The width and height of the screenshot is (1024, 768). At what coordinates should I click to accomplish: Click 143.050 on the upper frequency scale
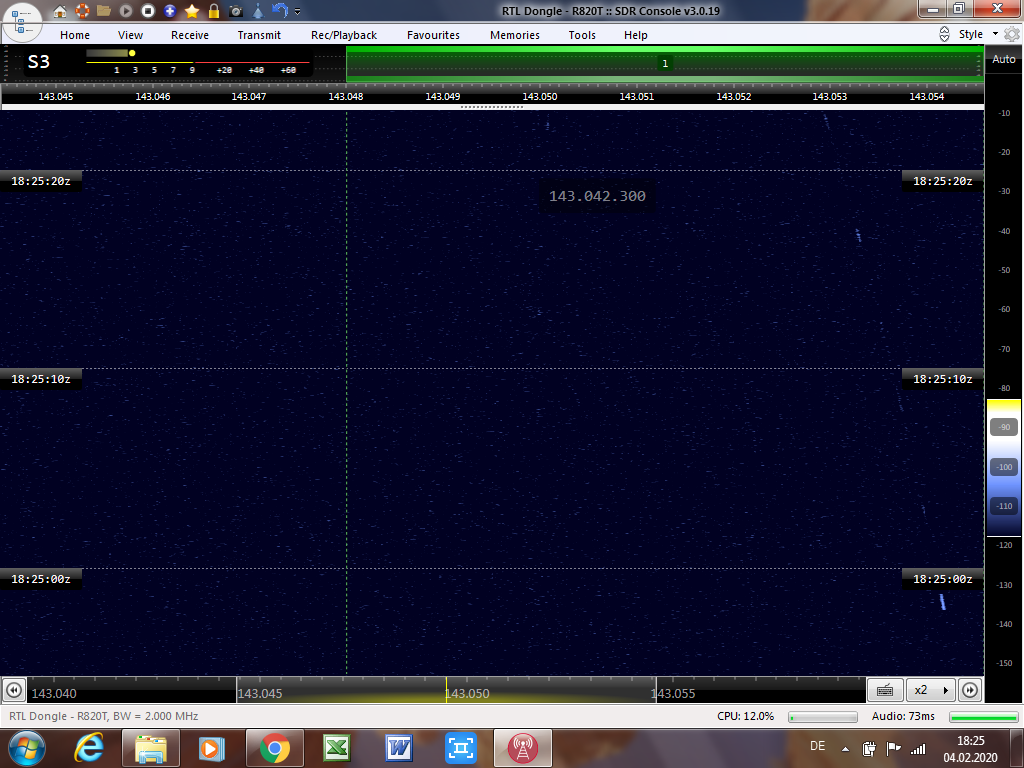point(539,97)
